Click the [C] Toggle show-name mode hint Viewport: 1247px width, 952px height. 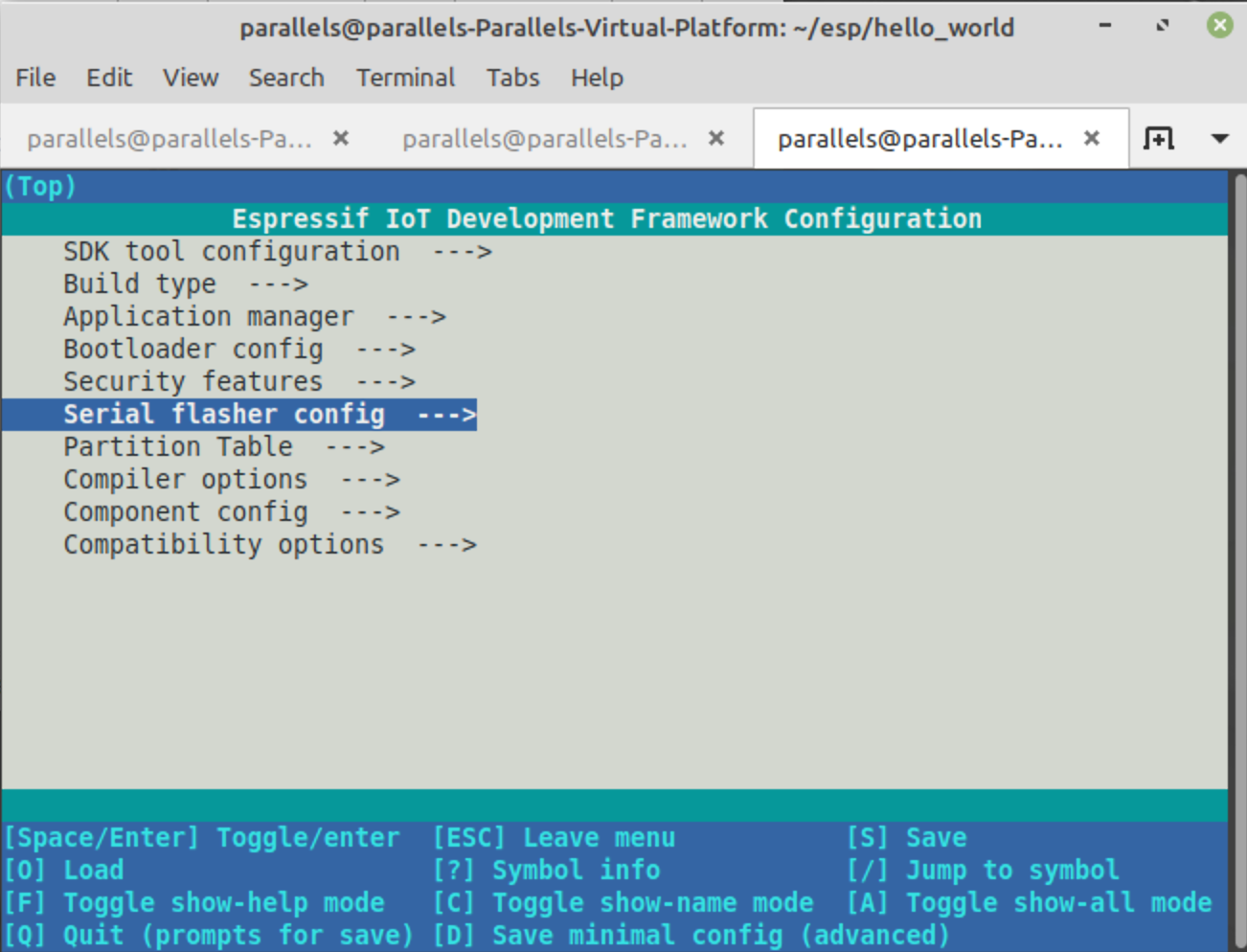tap(623, 903)
